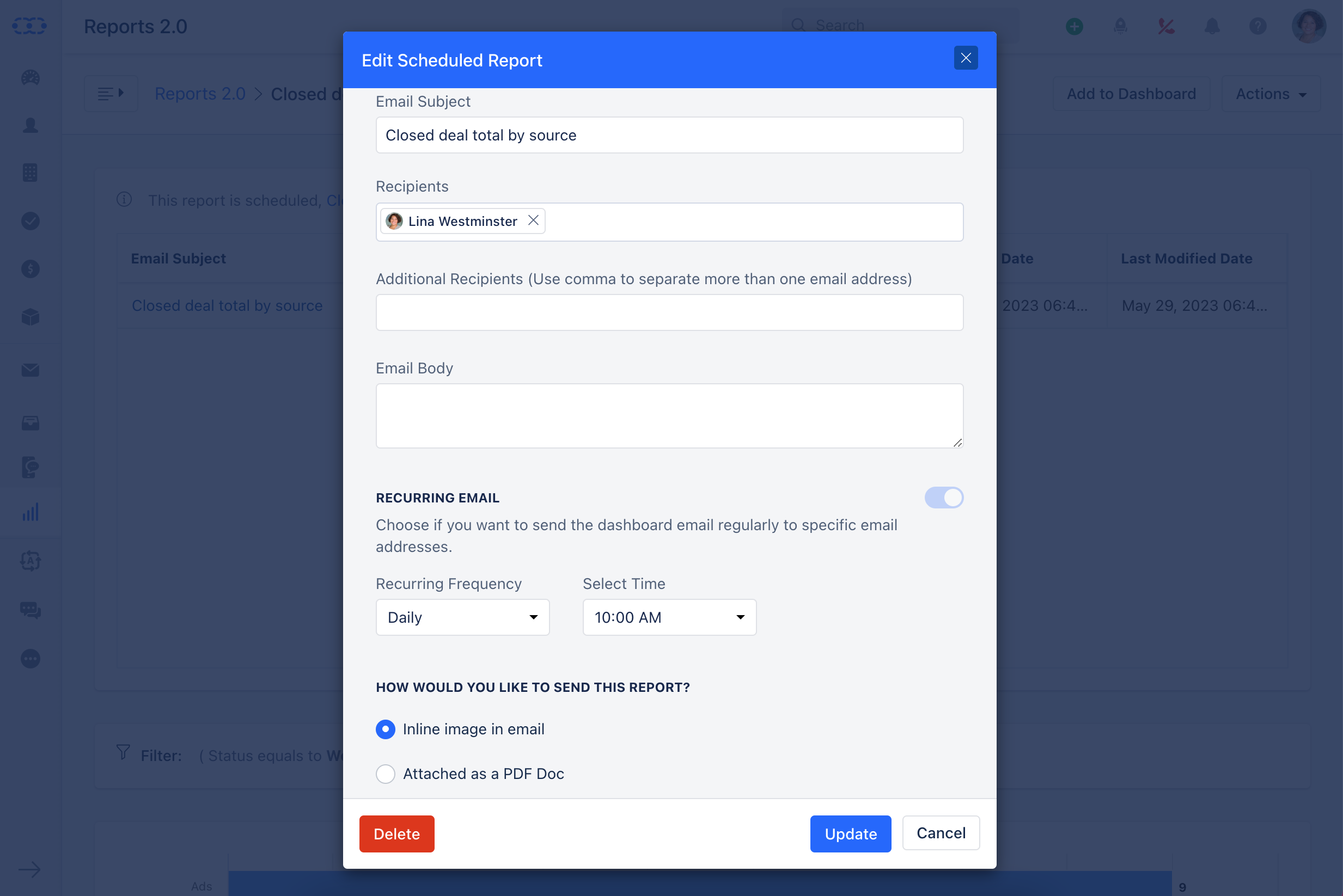The width and height of the screenshot is (1343, 896).
Task: Expand sidebar with arrow icon
Action: tap(30, 869)
